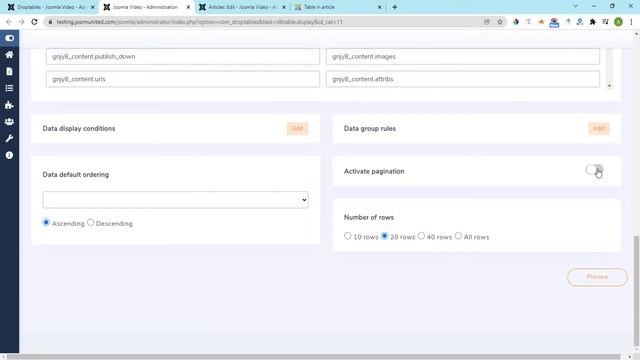This screenshot has height=360, width=640.
Task: Select Ascending ordering radio
Action: 46,222
